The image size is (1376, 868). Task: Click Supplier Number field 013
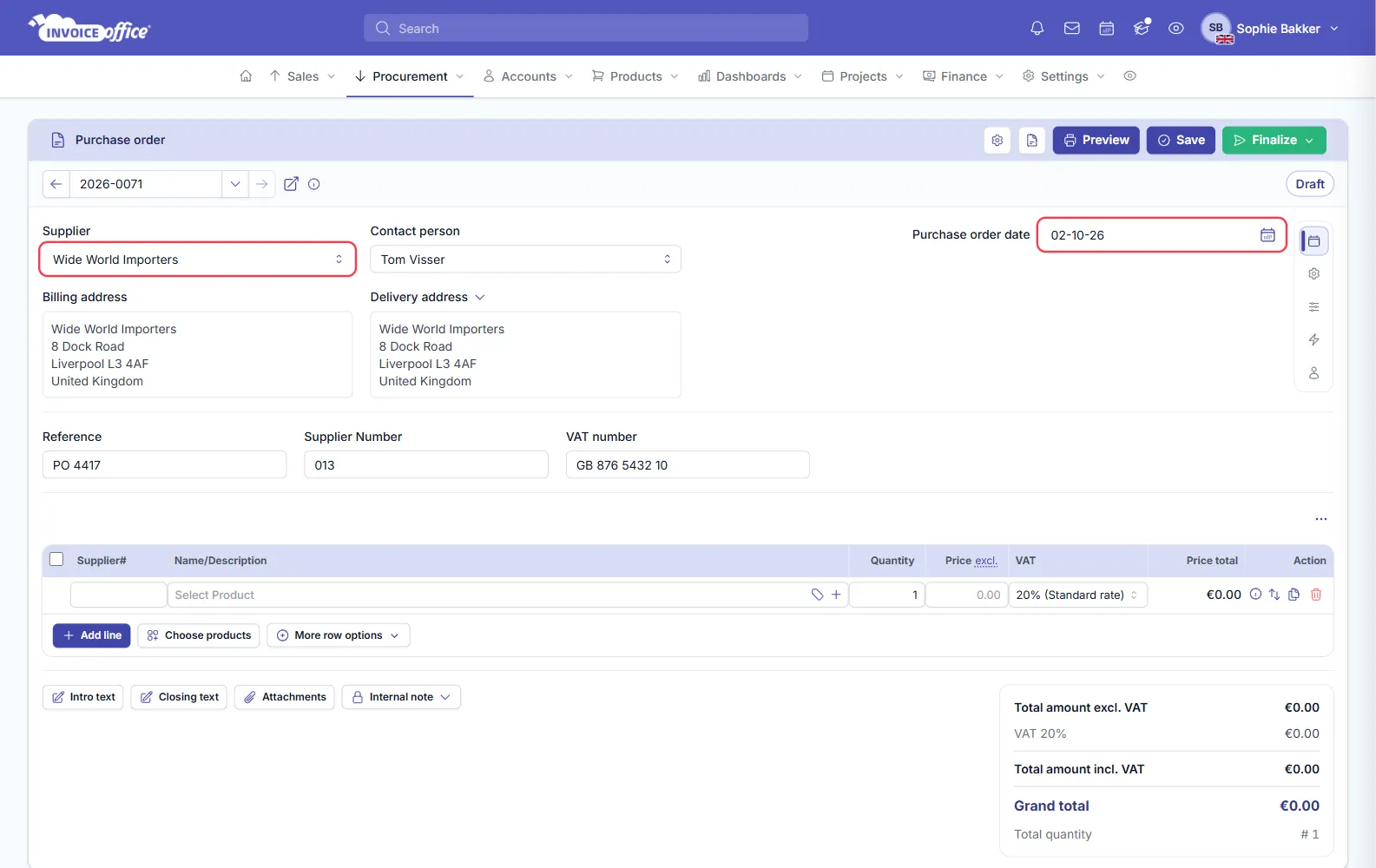click(426, 465)
